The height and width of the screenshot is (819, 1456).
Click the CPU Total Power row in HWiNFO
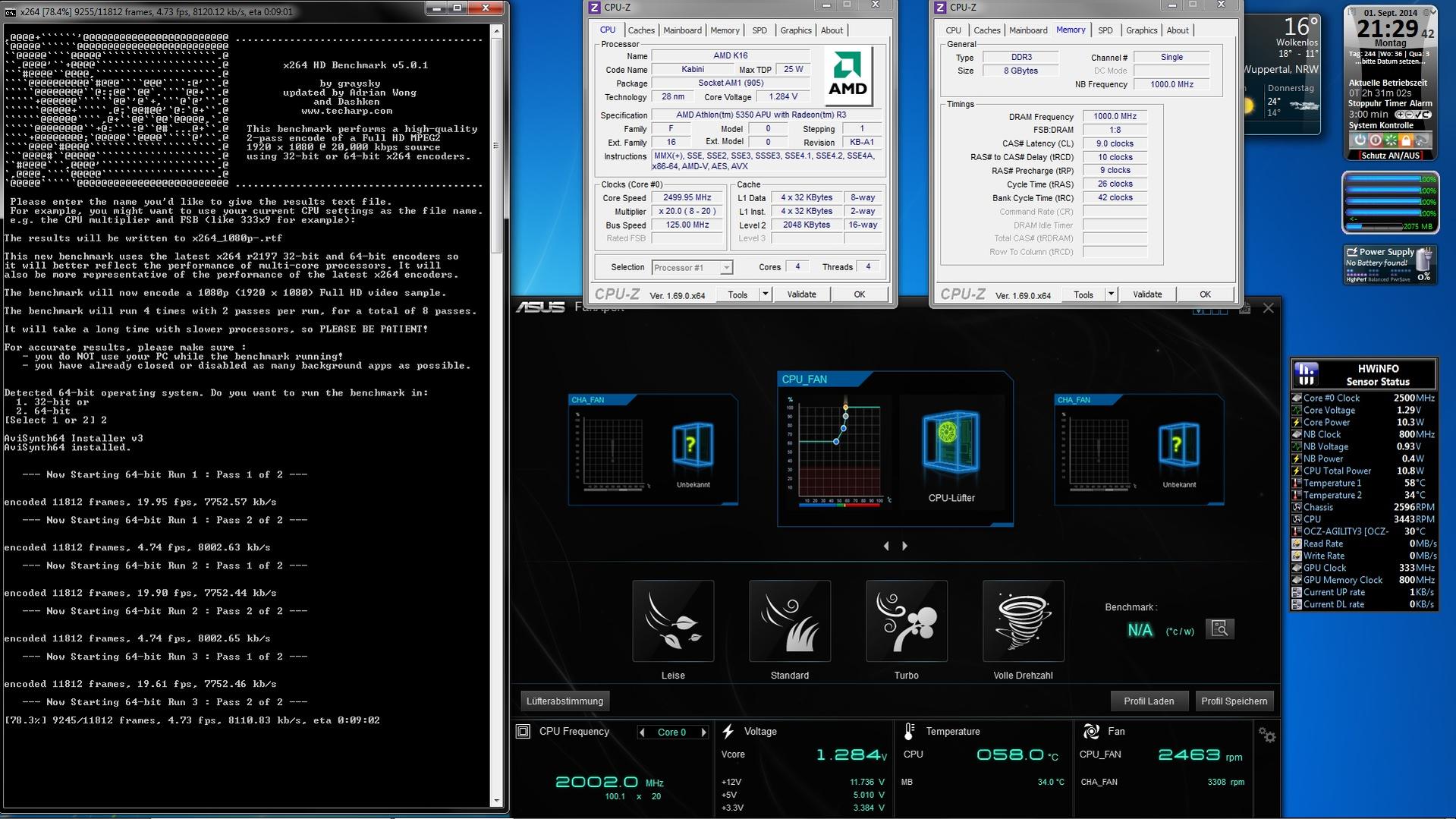1363,471
